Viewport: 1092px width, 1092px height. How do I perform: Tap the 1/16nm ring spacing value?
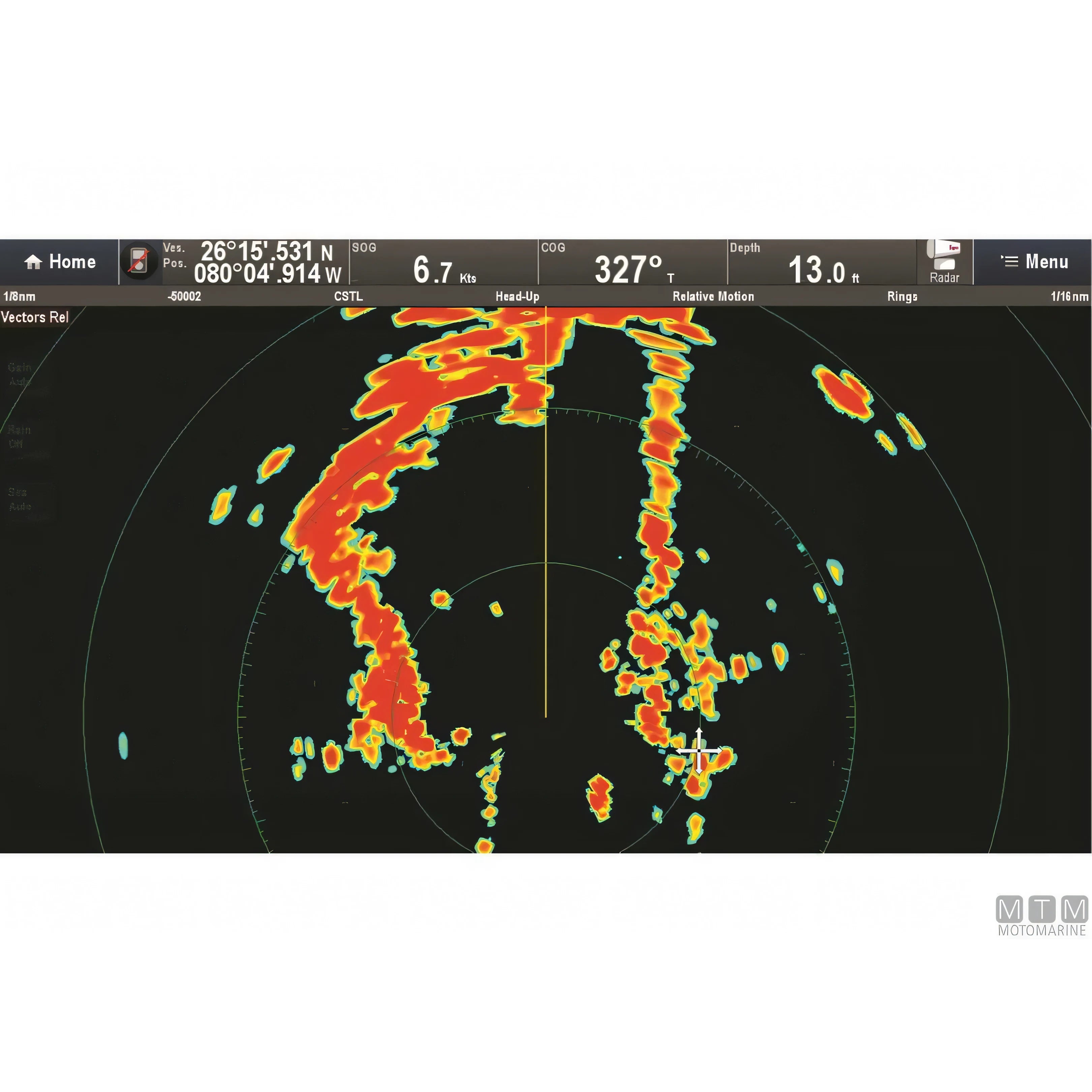coord(1069,296)
